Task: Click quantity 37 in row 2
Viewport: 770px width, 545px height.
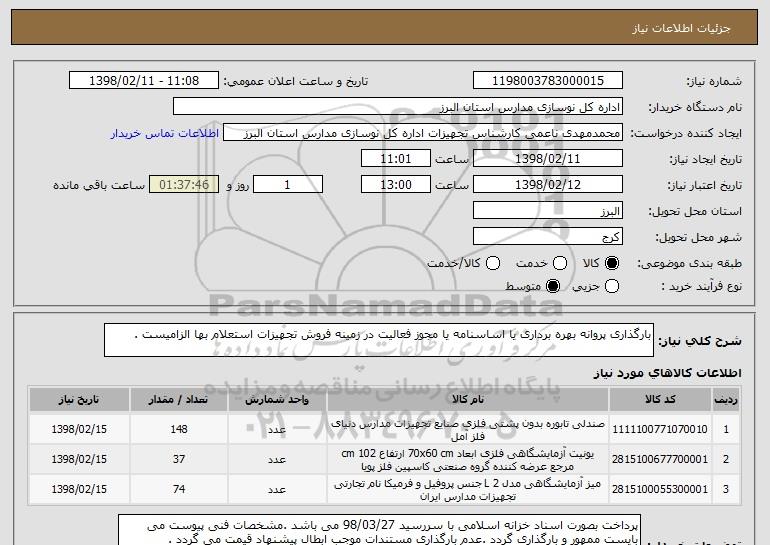Action: pyautogui.click(x=179, y=459)
